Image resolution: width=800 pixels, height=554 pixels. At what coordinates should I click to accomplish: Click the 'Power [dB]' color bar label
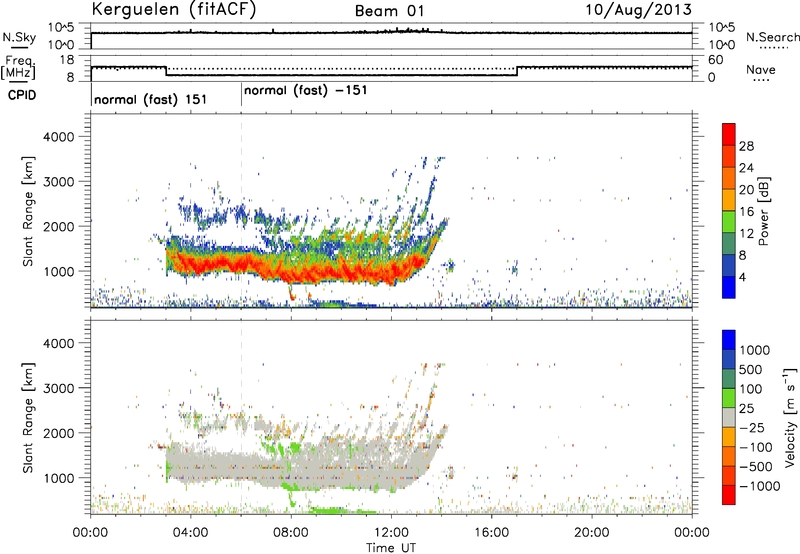763,211
